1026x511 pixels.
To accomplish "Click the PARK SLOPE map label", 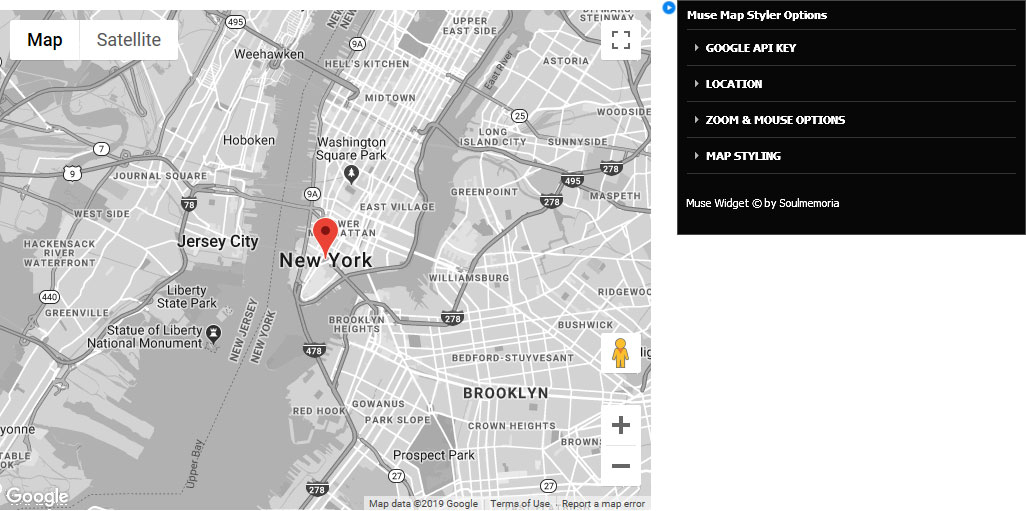I will coord(397,419).
